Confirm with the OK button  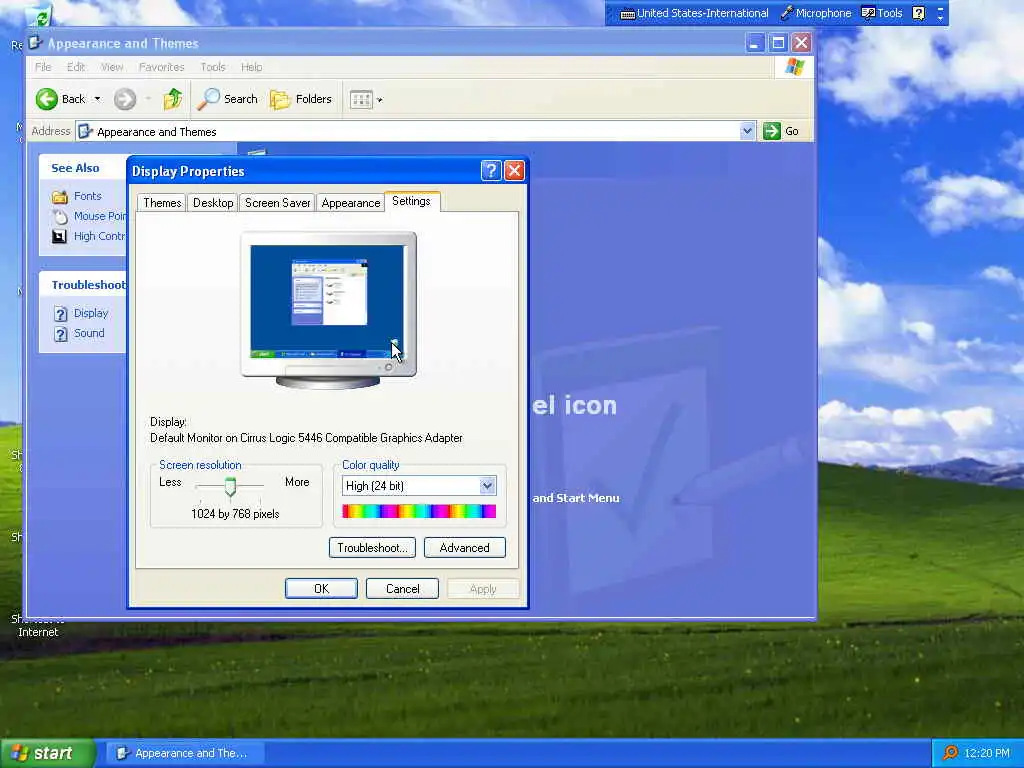click(321, 589)
